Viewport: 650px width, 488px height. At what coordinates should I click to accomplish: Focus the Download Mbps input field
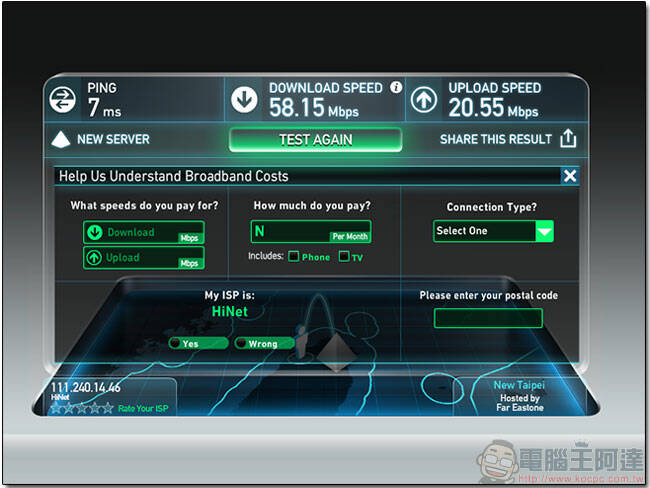pos(144,232)
